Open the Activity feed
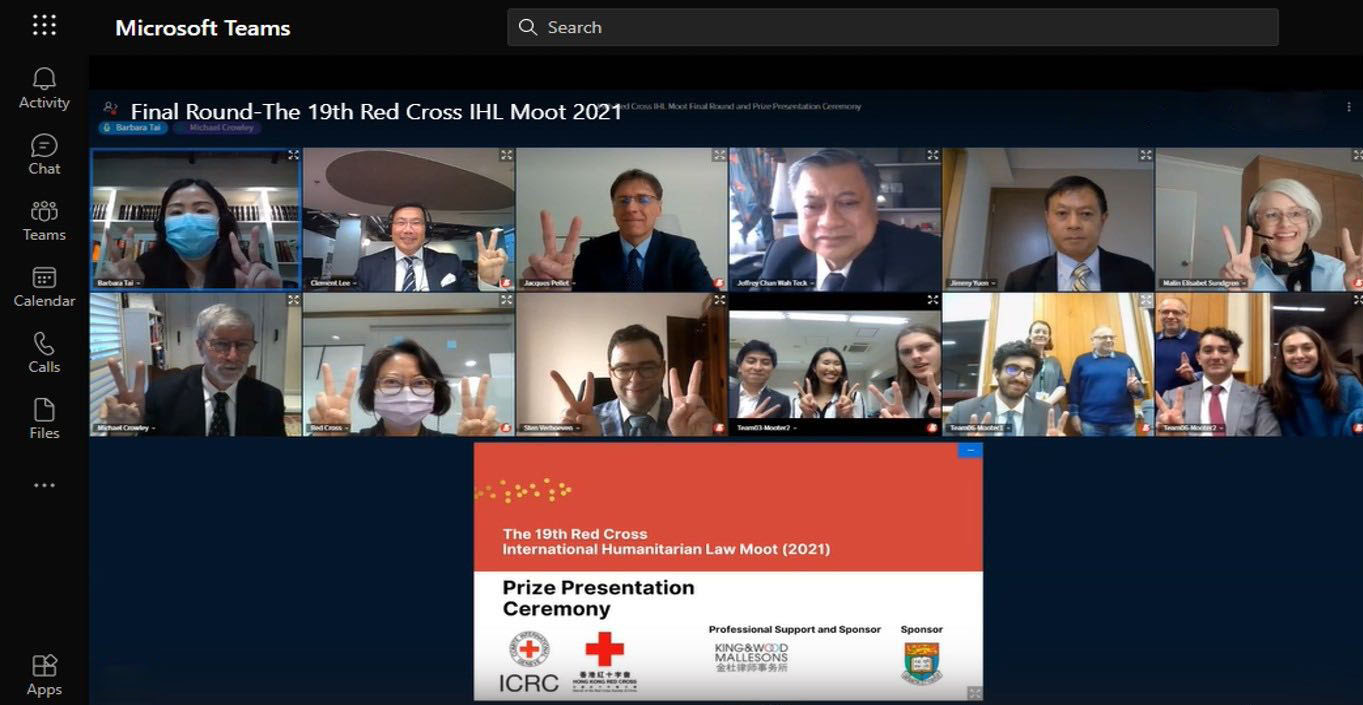Screen dimensions: 1363x705 pyautogui.click(x=44, y=88)
